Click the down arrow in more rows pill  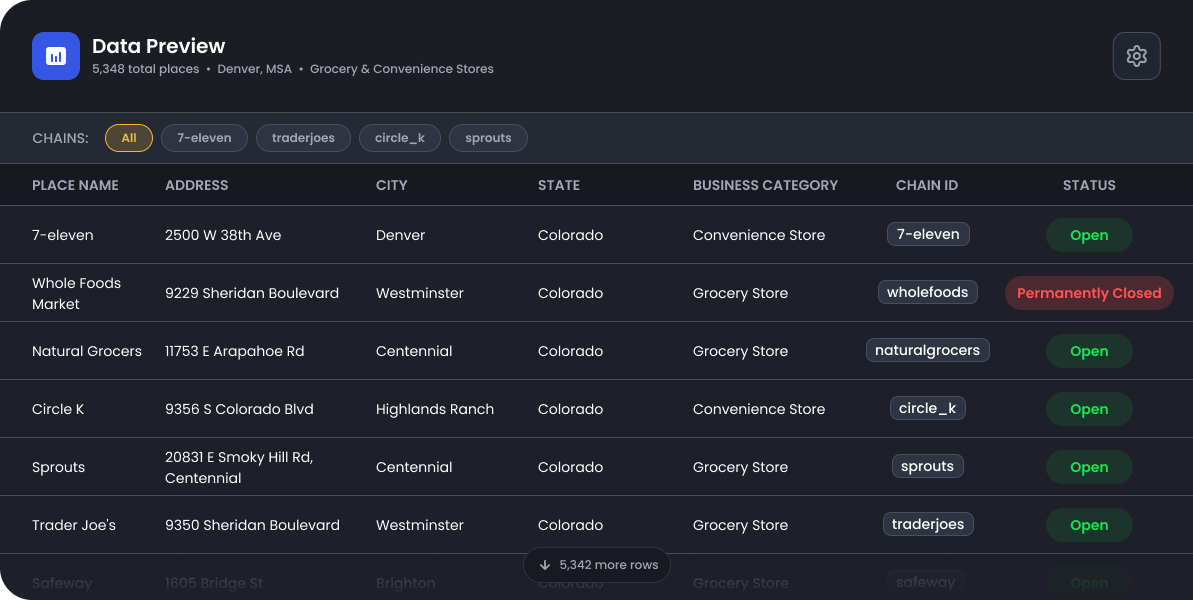tap(545, 565)
